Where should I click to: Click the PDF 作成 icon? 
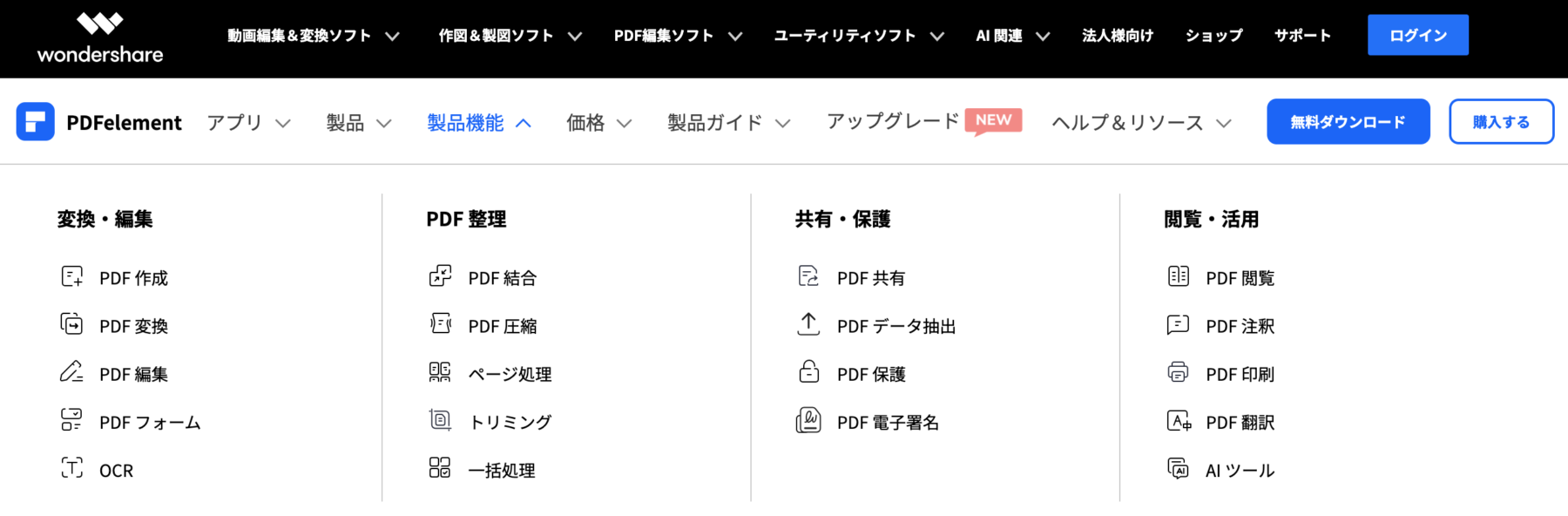click(72, 277)
